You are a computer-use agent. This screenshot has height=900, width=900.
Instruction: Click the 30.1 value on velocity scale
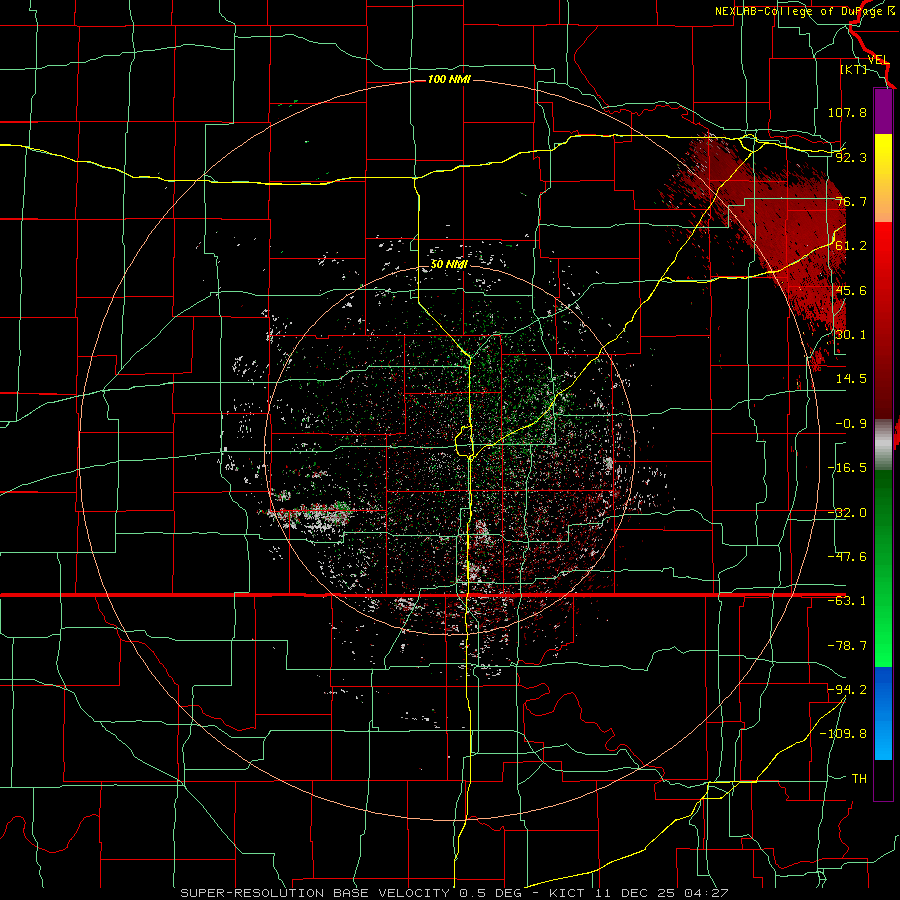coord(851,335)
